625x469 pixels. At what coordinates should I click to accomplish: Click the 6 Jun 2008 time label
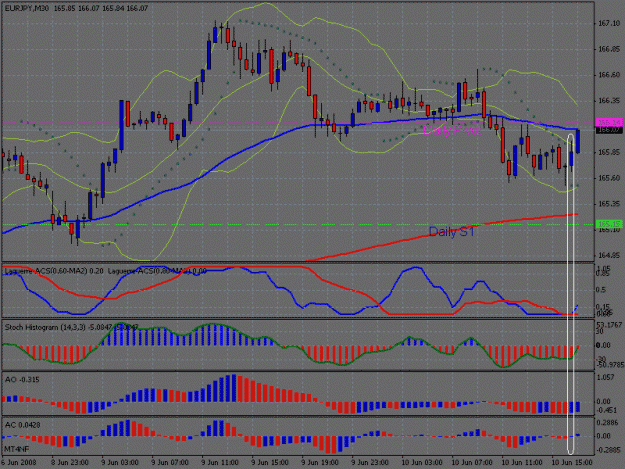click(x=18, y=463)
